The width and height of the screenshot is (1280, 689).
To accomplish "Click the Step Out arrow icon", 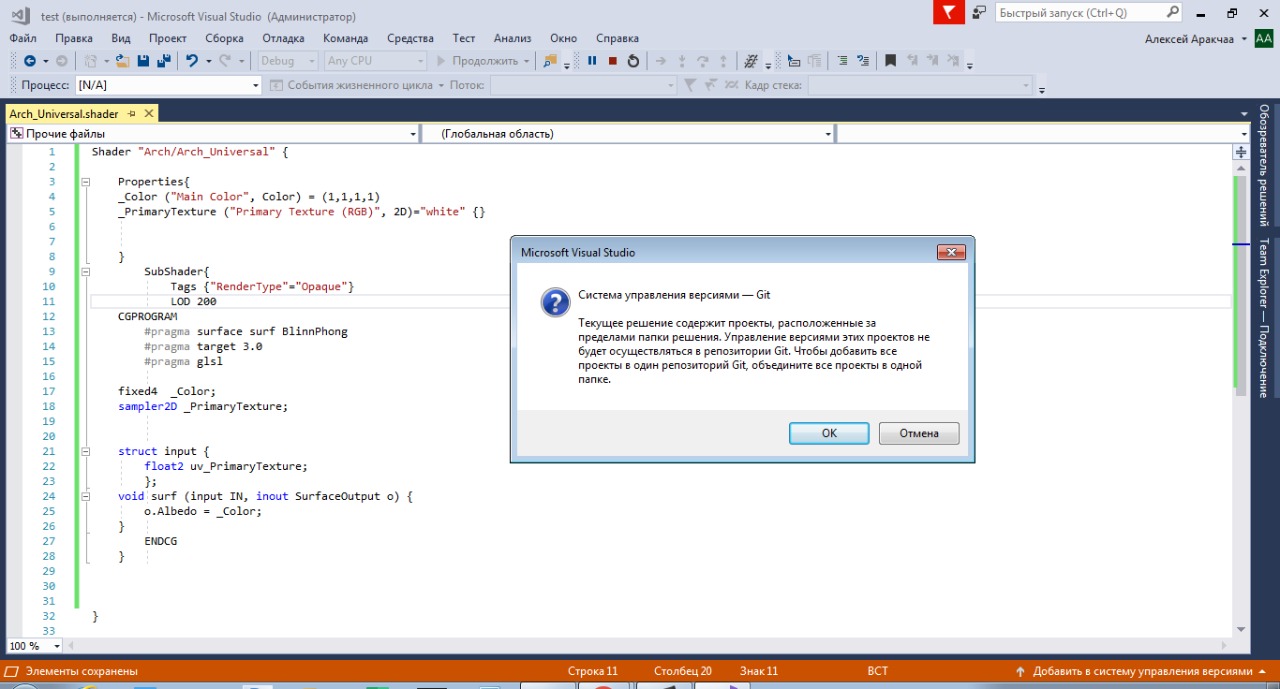I will 723,61.
